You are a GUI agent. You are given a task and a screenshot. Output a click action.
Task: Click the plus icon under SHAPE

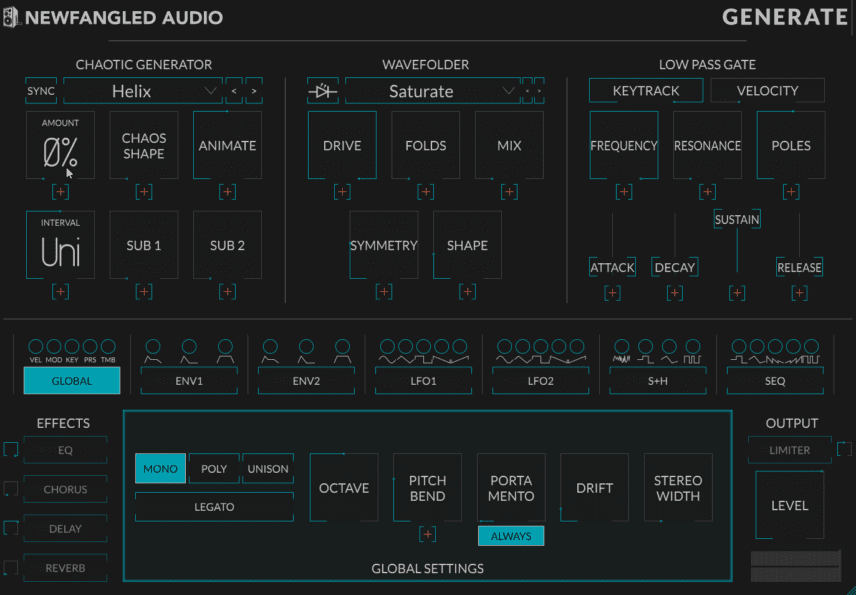point(467,292)
